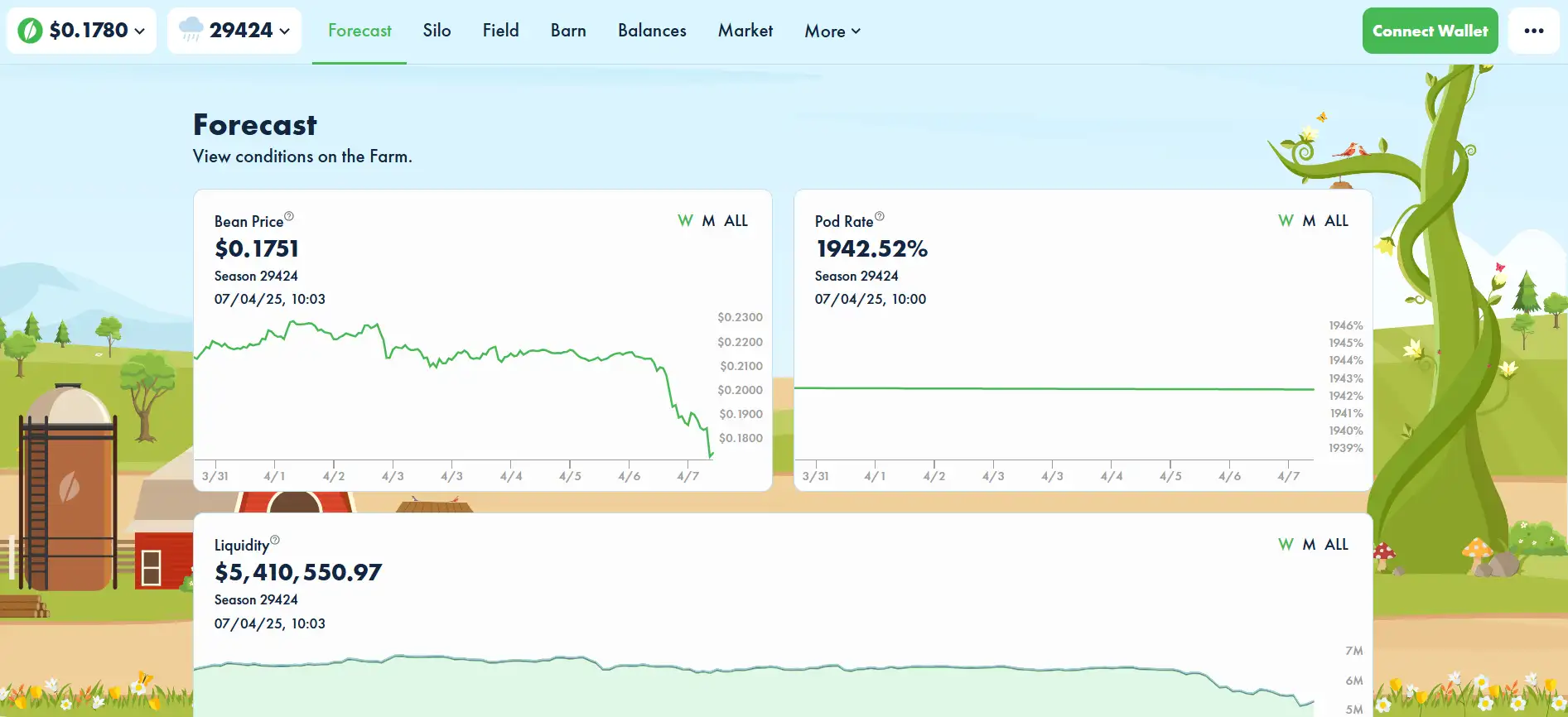This screenshot has width=1568, height=717.
Task: Click the Pod Rate info tooltip icon
Action: coord(880,217)
